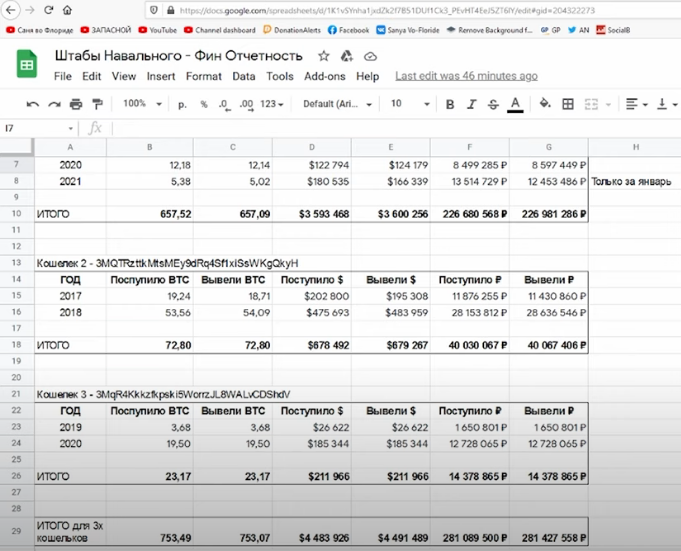Toggle bold formatting
The width and height of the screenshot is (681, 551).
(x=450, y=104)
